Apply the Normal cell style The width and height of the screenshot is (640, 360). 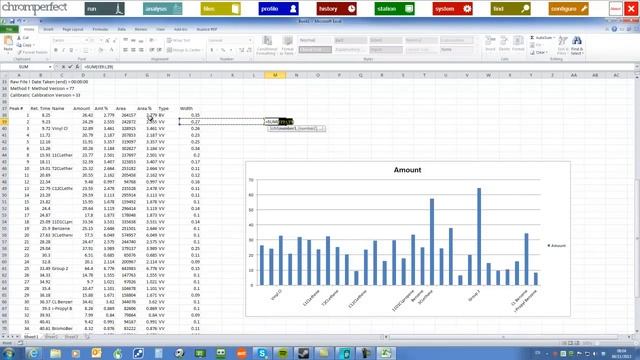pyautogui.click(x=315, y=40)
